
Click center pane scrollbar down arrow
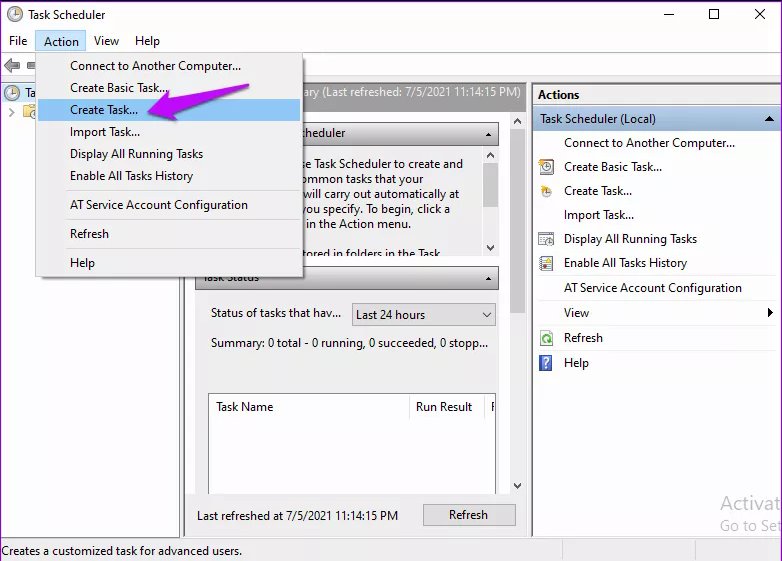518,486
